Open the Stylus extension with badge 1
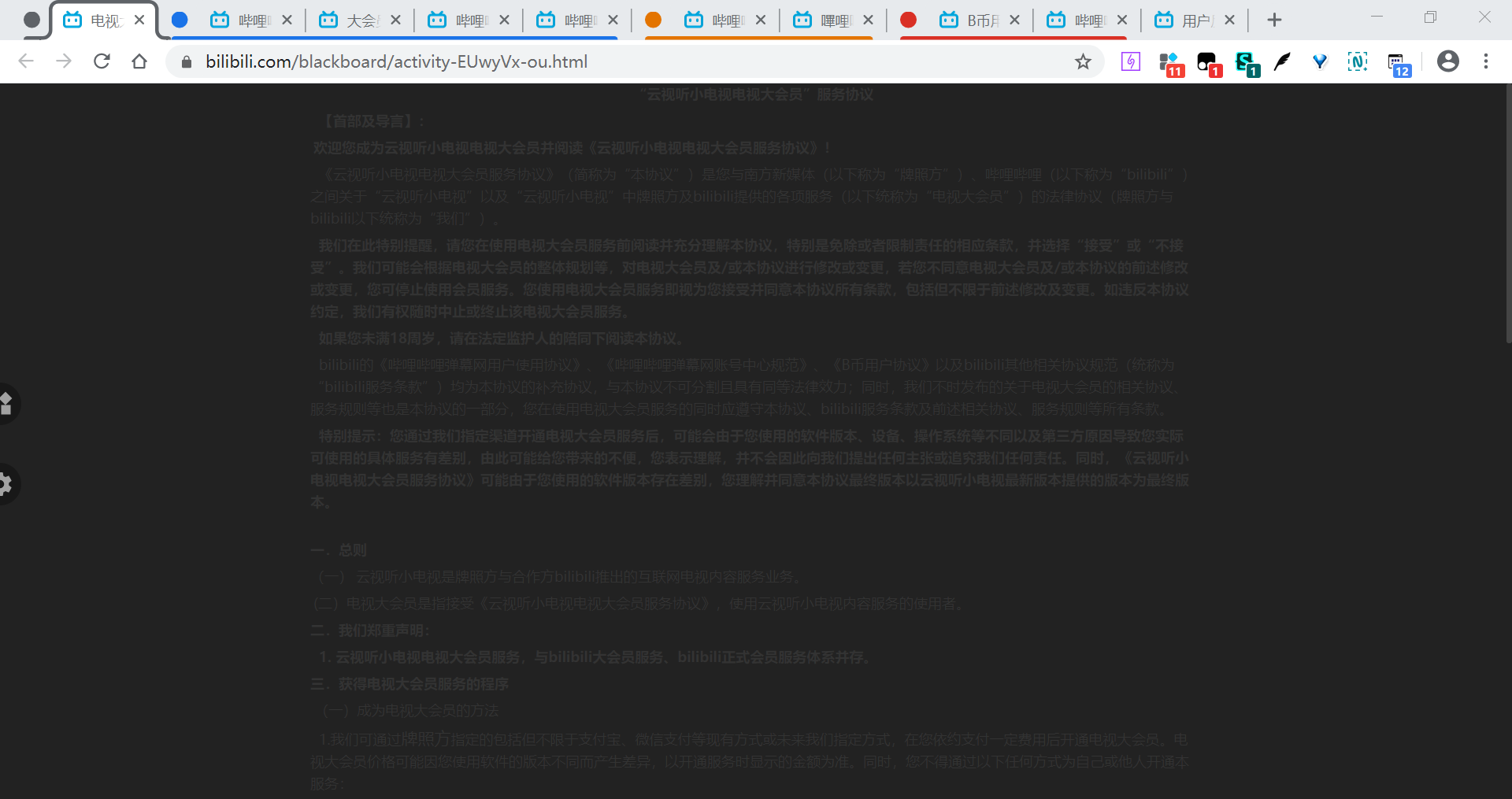This screenshot has height=799, width=1512. tap(1247, 61)
